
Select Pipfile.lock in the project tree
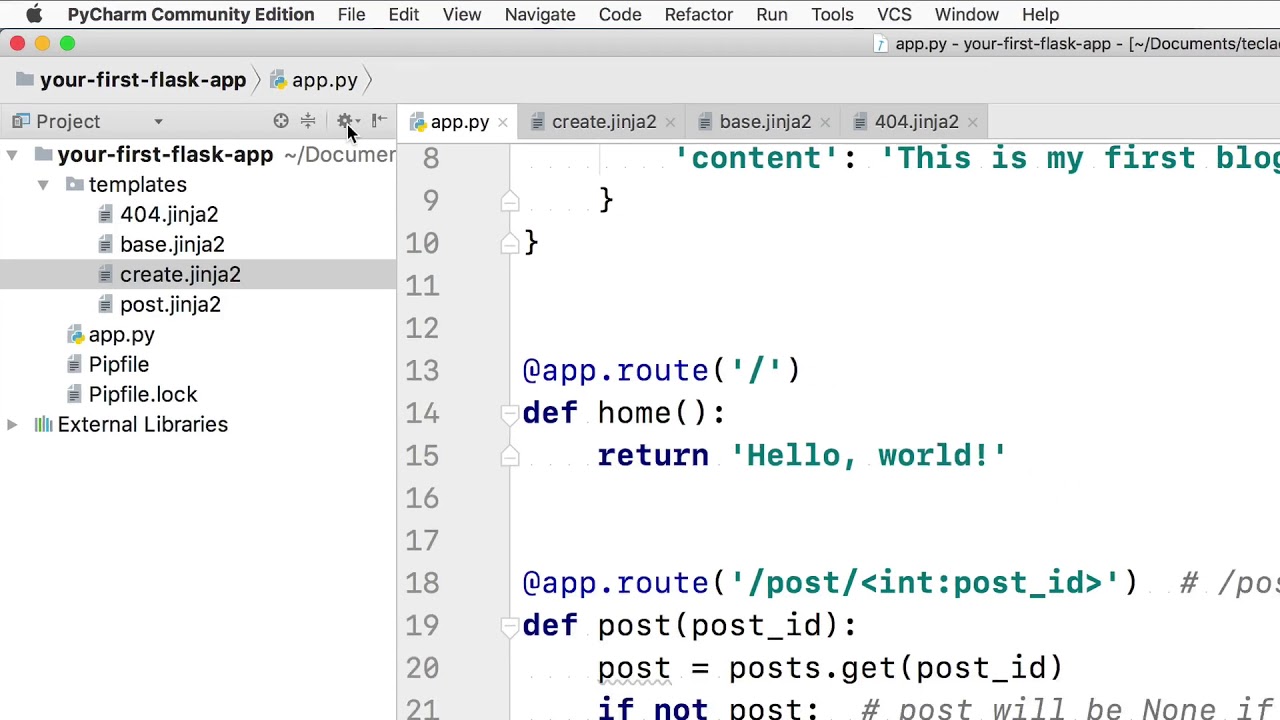pos(143,395)
